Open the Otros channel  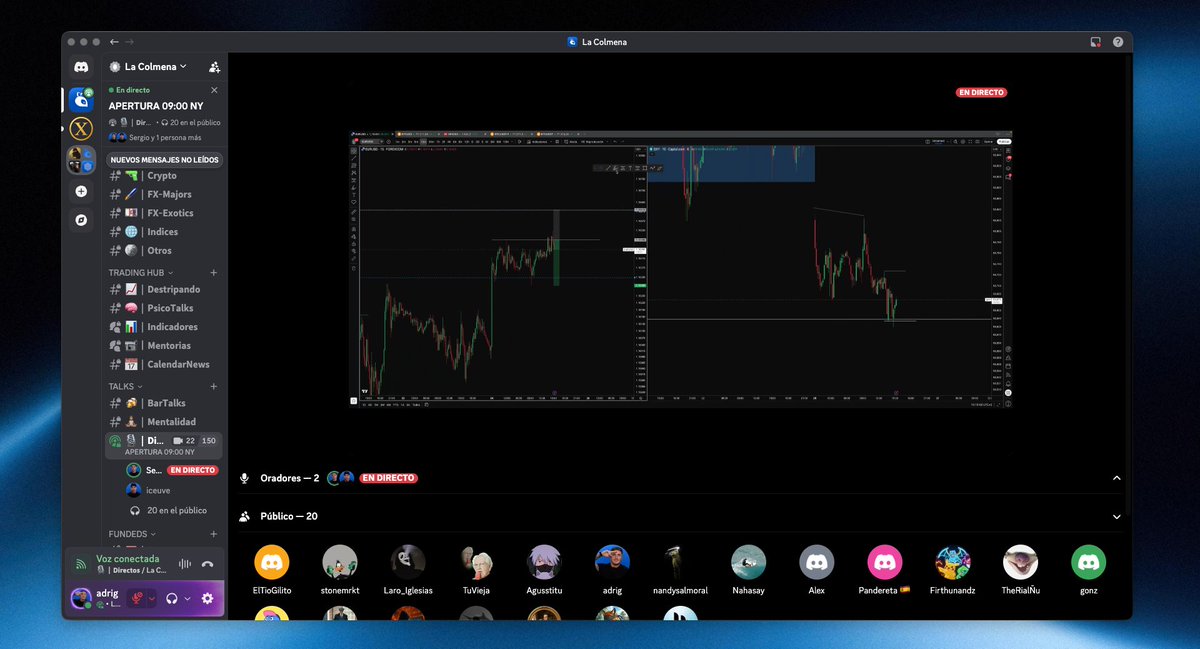pos(164,251)
